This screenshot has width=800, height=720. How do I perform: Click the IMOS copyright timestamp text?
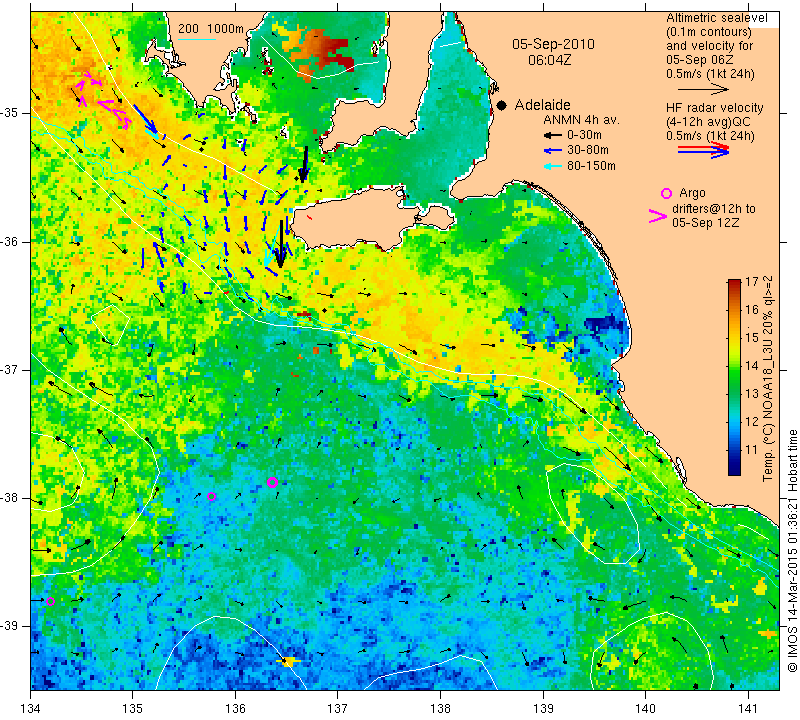pos(792,550)
